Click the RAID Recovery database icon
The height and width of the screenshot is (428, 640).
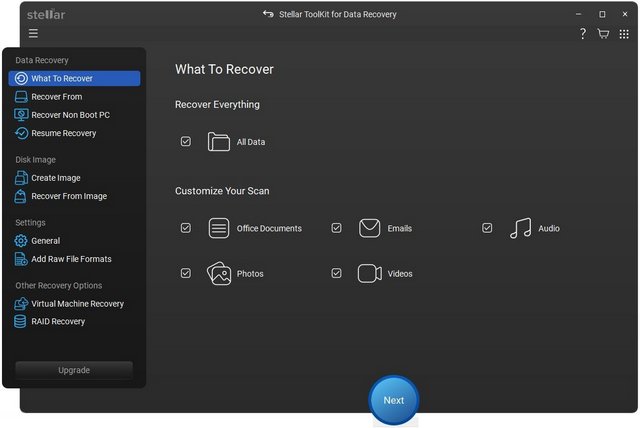(x=20, y=322)
